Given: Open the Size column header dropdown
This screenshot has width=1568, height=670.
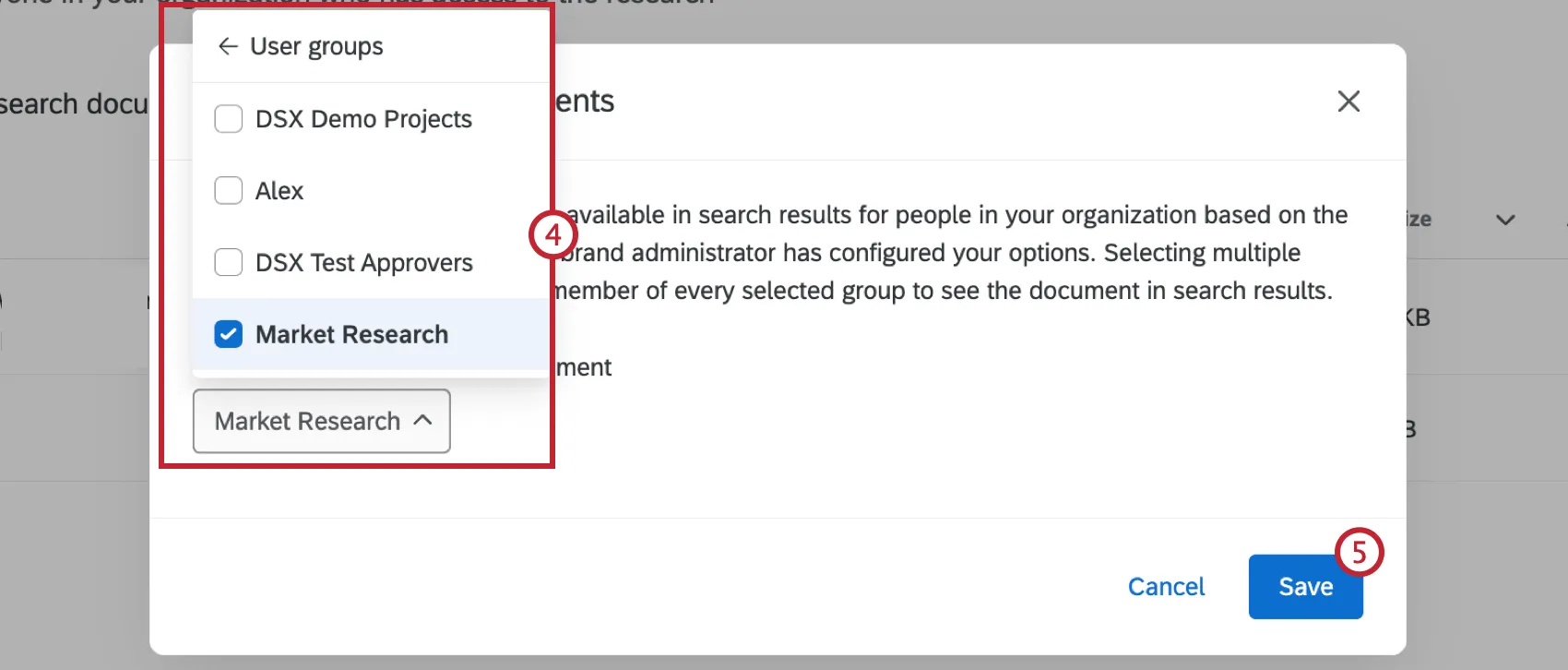Looking at the screenshot, I should point(1505,220).
